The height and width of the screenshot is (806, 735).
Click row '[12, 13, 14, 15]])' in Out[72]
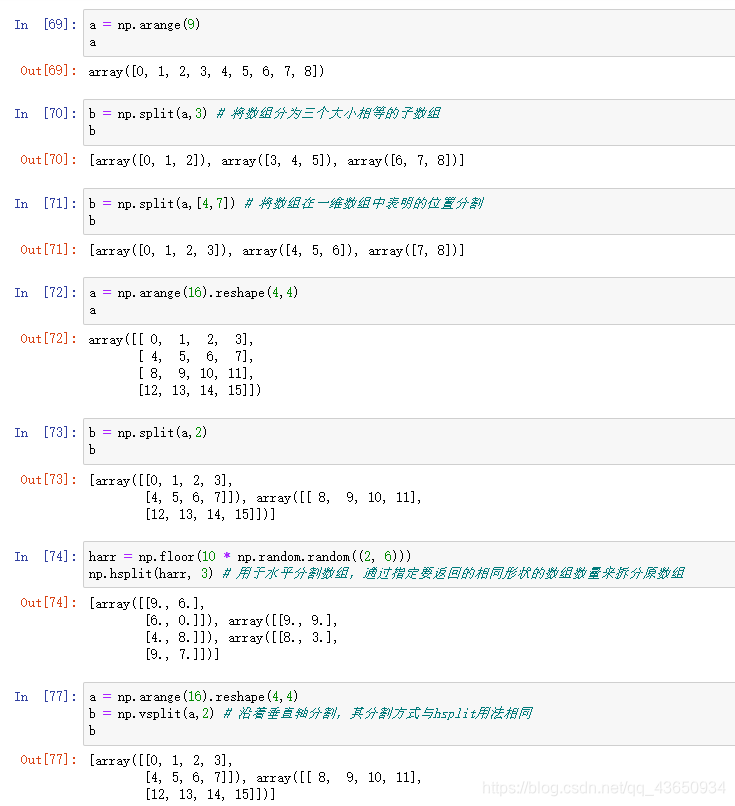coord(200,390)
